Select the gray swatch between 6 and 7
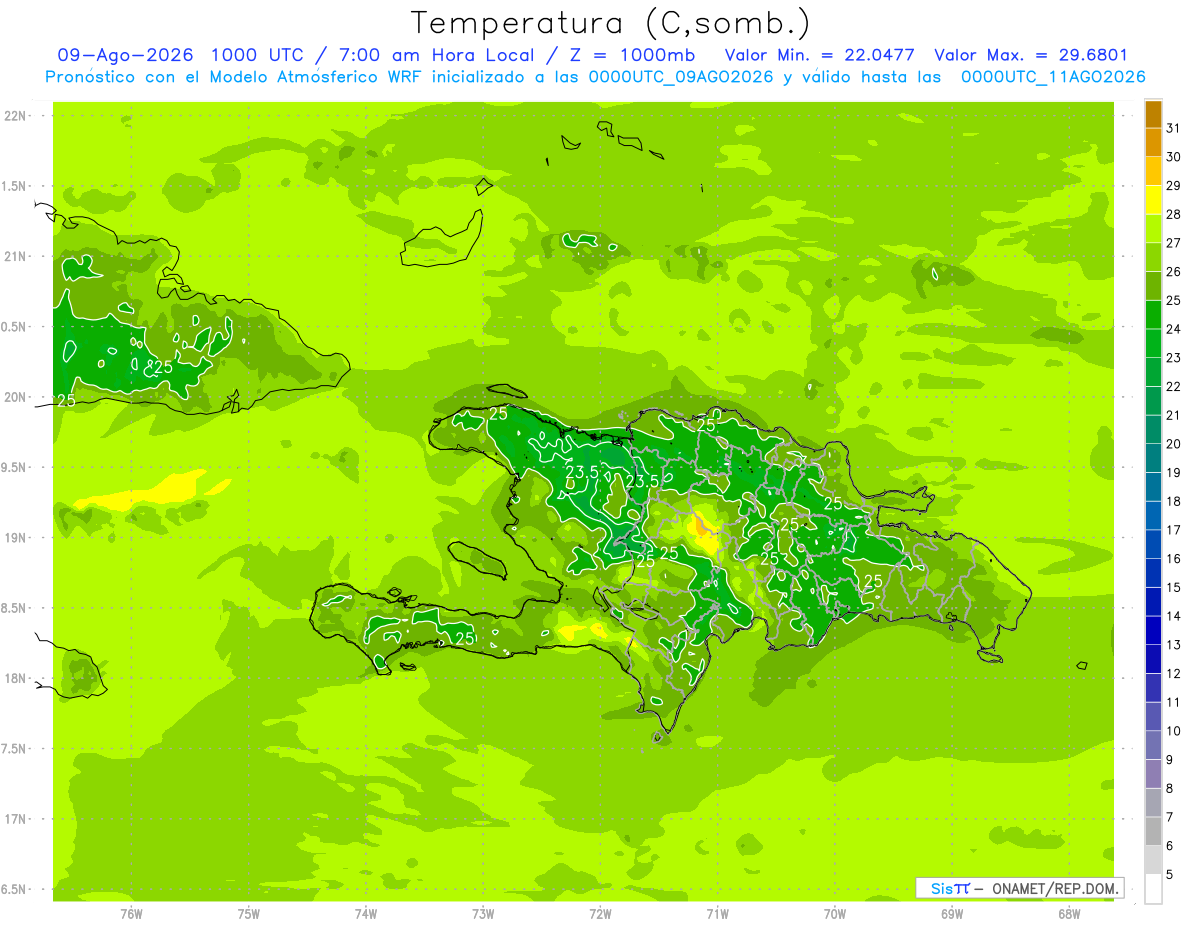Screen dimensions: 1200x927 [x=1153, y=831]
